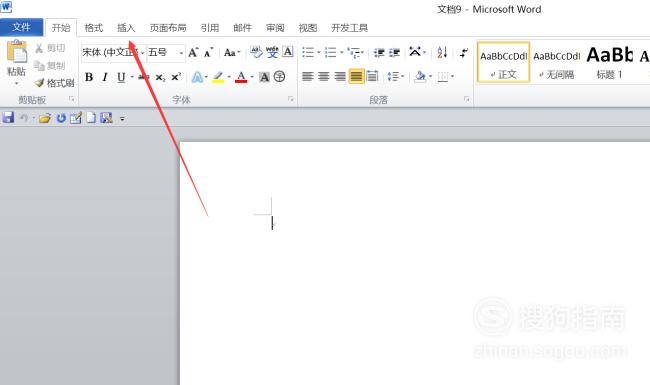Switch to the 插入 Insert tab
The height and width of the screenshot is (385, 650).
click(x=126, y=28)
